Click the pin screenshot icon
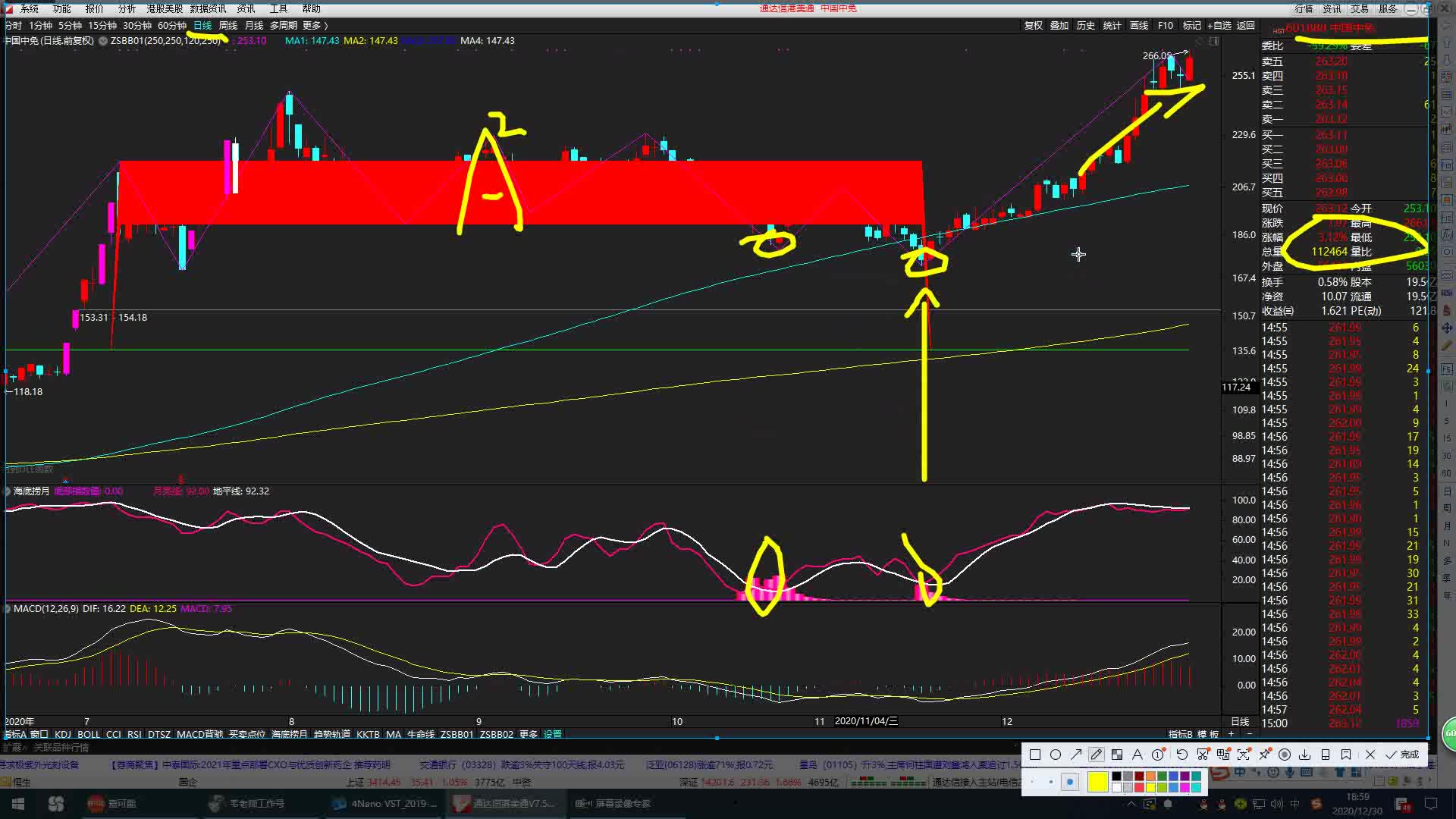Image resolution: width=1456 pixels, height=819 pixels. pyautogui.click(x=1264, y=755)
